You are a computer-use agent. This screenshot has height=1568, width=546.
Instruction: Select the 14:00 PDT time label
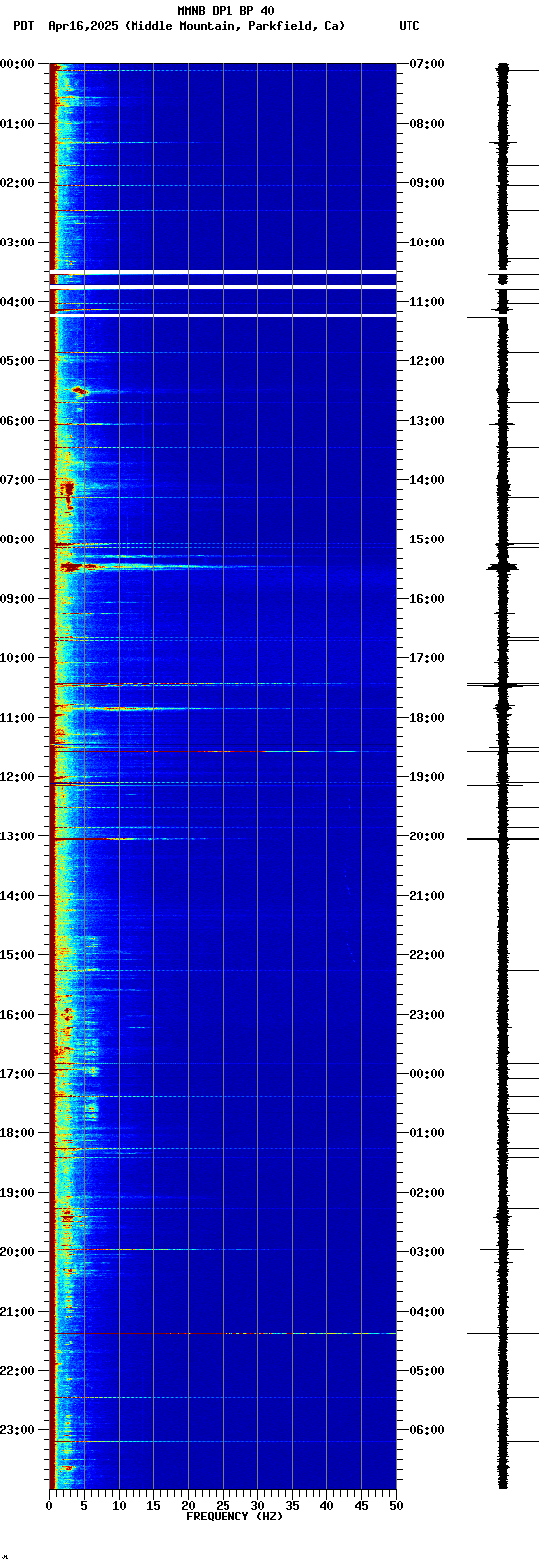[17, 896]
